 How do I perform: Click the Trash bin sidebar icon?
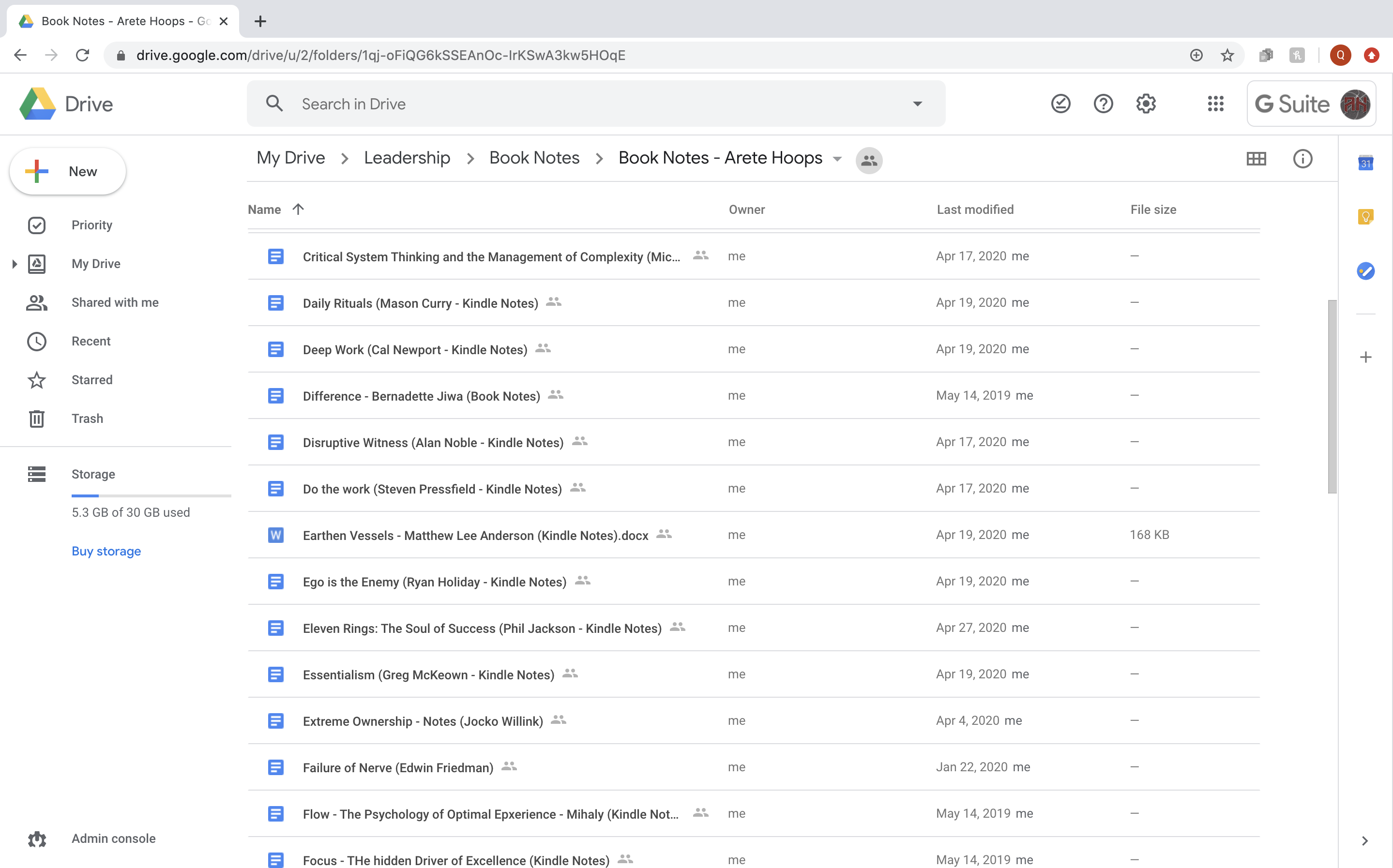[x=37, y=419]
